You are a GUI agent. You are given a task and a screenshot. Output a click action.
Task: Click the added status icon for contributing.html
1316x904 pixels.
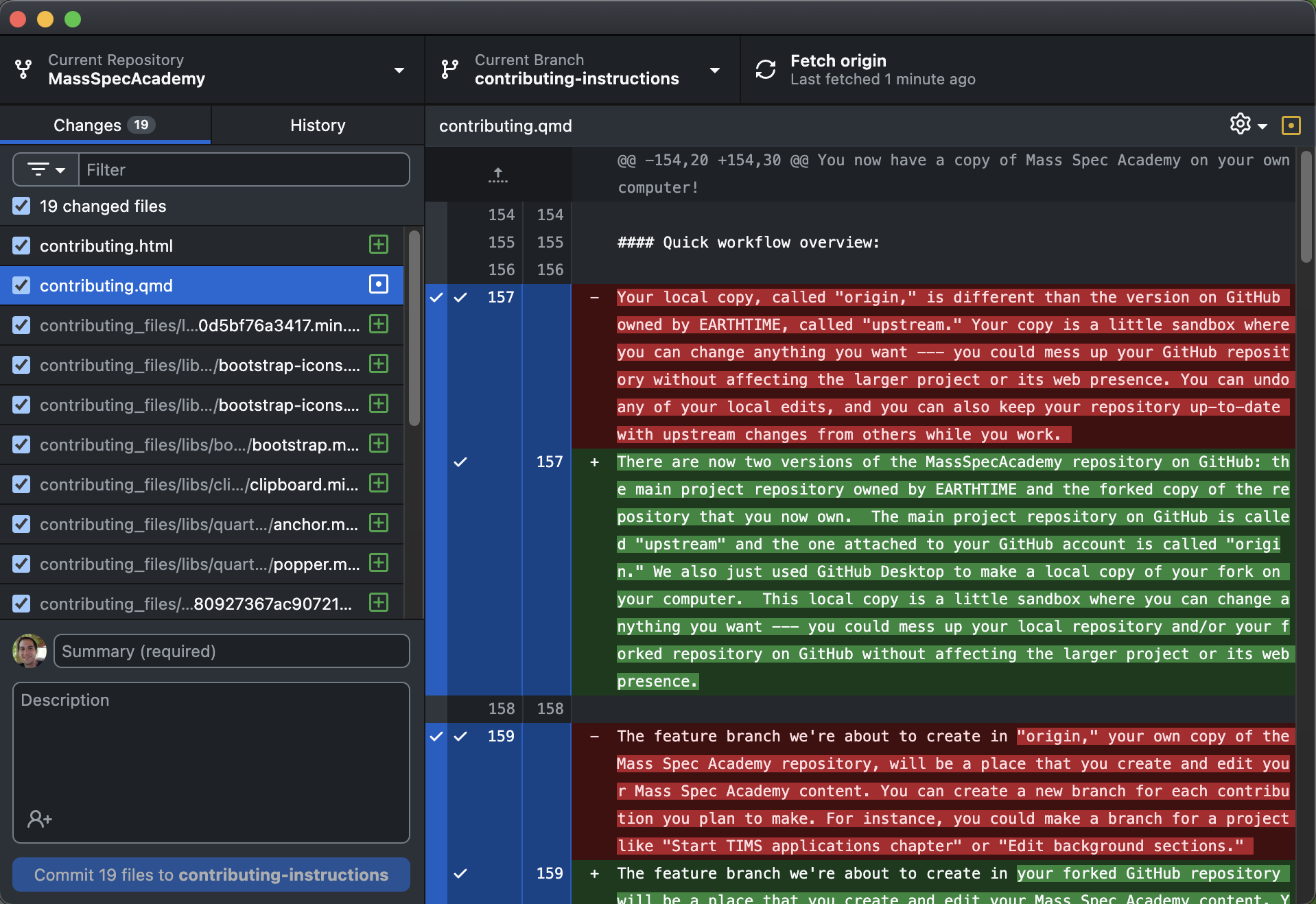point(379,244)
